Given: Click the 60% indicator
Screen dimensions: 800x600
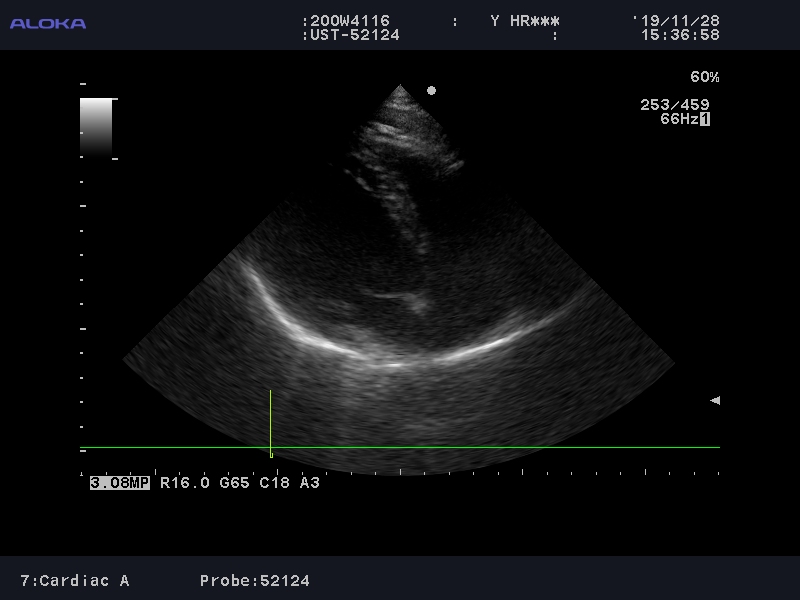Looking at the screenshot, I should coord(704,77).
